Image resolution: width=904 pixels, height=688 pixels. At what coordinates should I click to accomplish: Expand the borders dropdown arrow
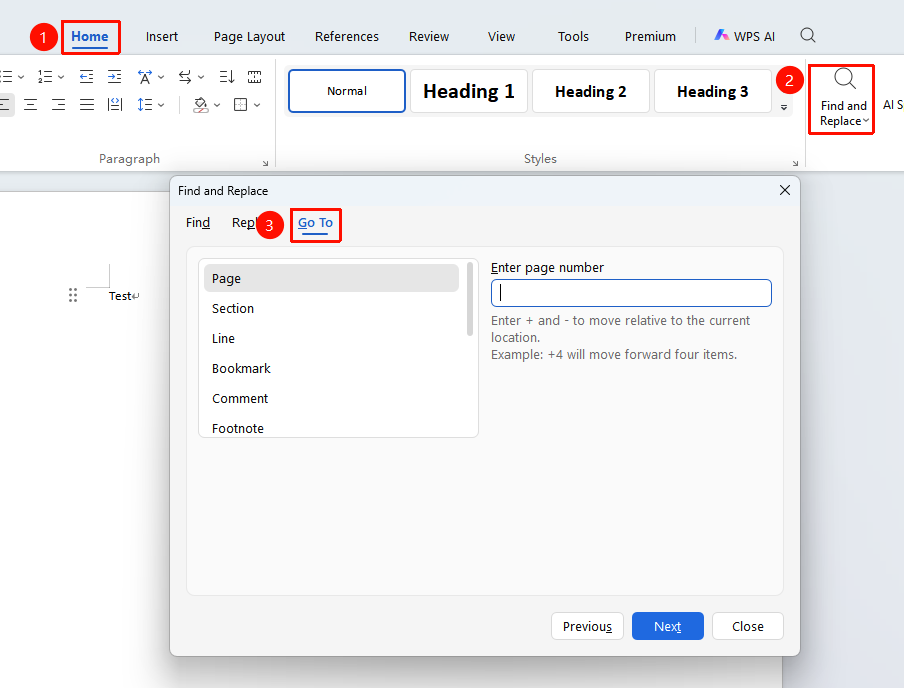(257, 105)
